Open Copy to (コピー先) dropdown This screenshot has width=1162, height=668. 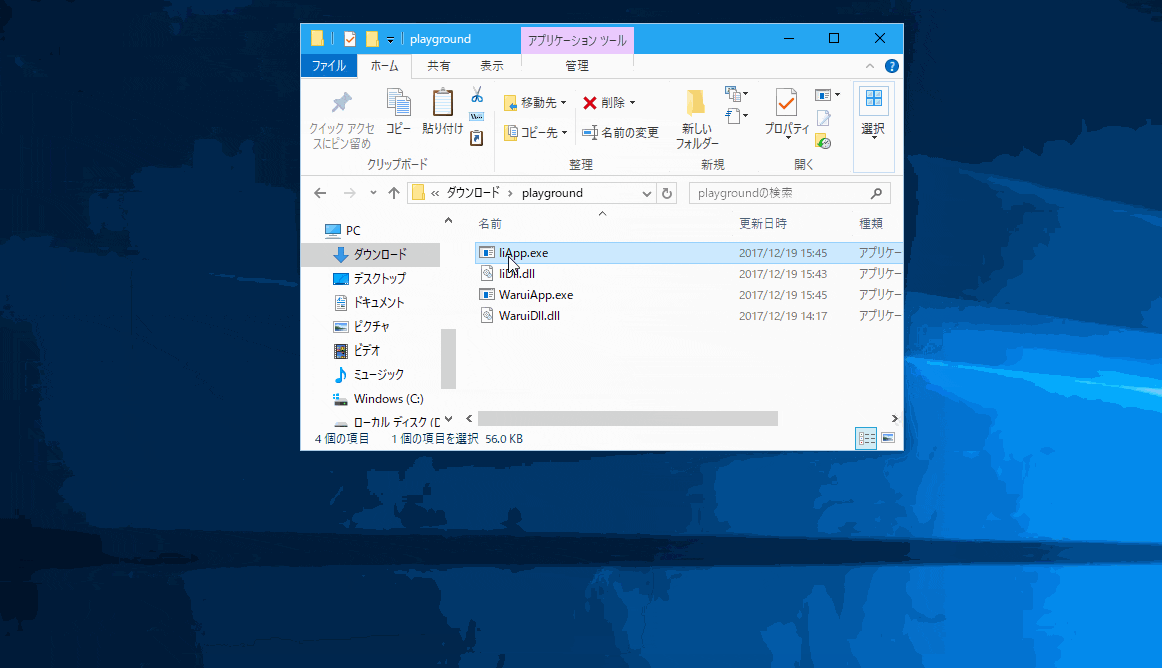[535, 133]
